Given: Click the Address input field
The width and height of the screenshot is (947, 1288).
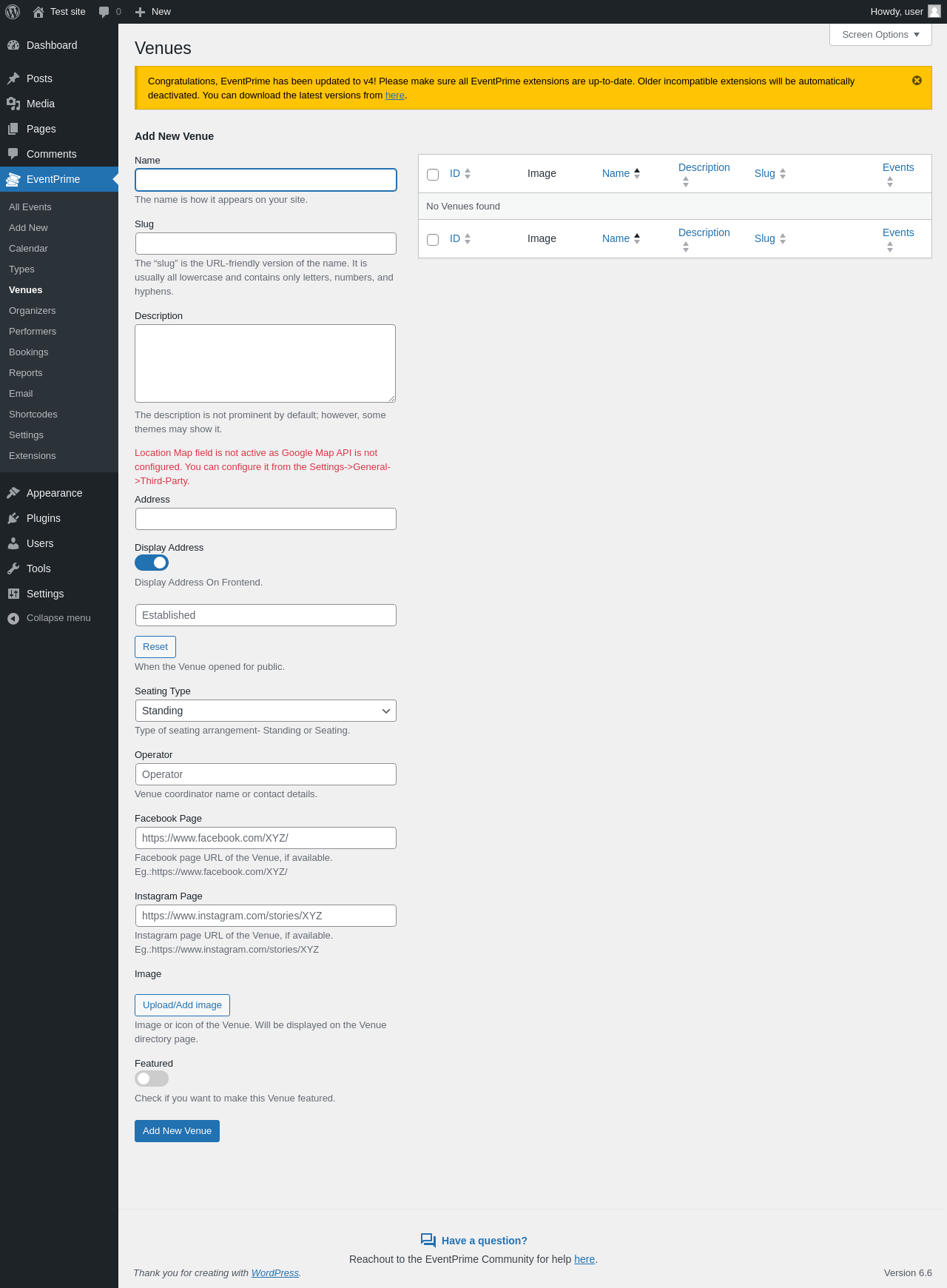Looking at the screenshot, I should [x=266, y=519].
